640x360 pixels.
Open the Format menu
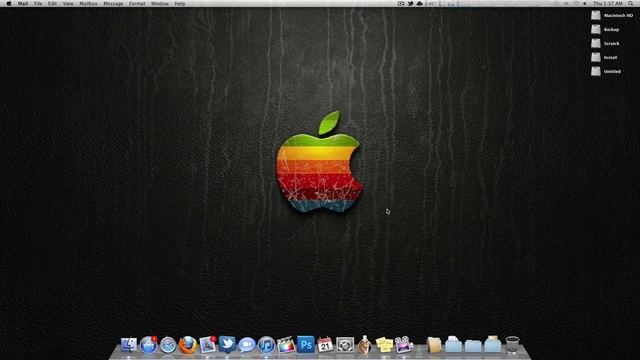pos(137,4)
